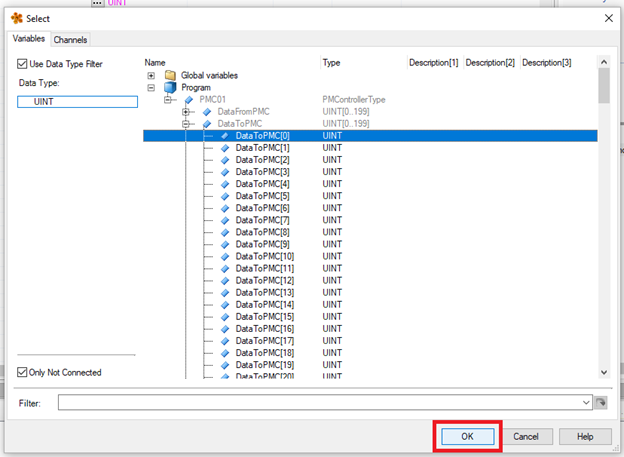The image size is (624, 457).
Task: Click the DataFromPMC array icon
Action: click(x=207, y=111)
